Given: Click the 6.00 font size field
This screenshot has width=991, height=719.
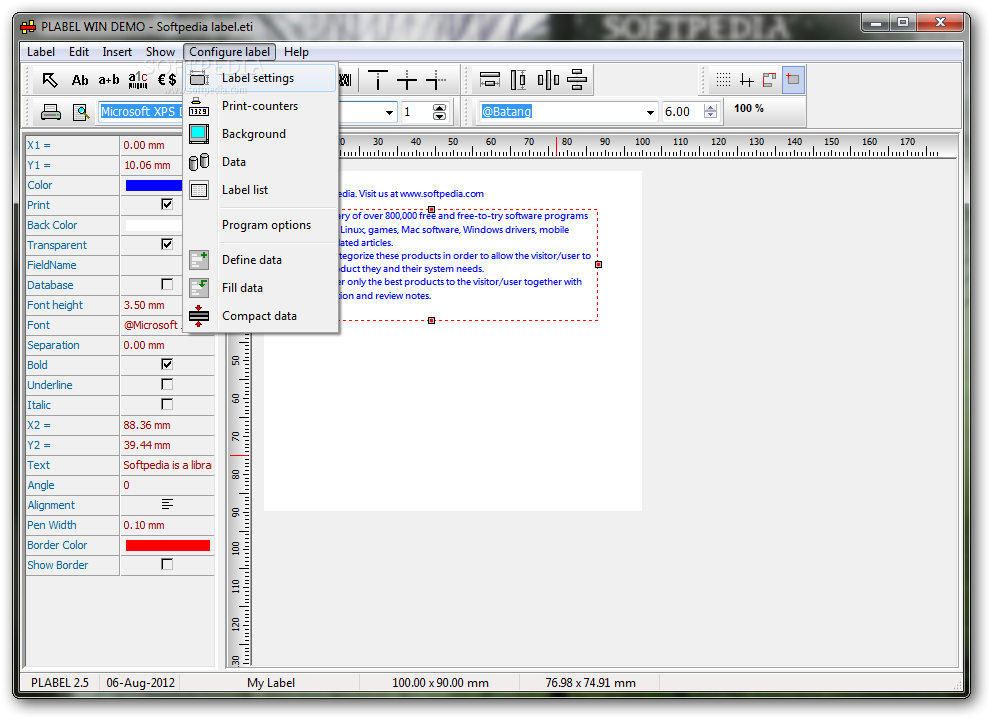Looking at the screenshot, I should tap(681, 112).
